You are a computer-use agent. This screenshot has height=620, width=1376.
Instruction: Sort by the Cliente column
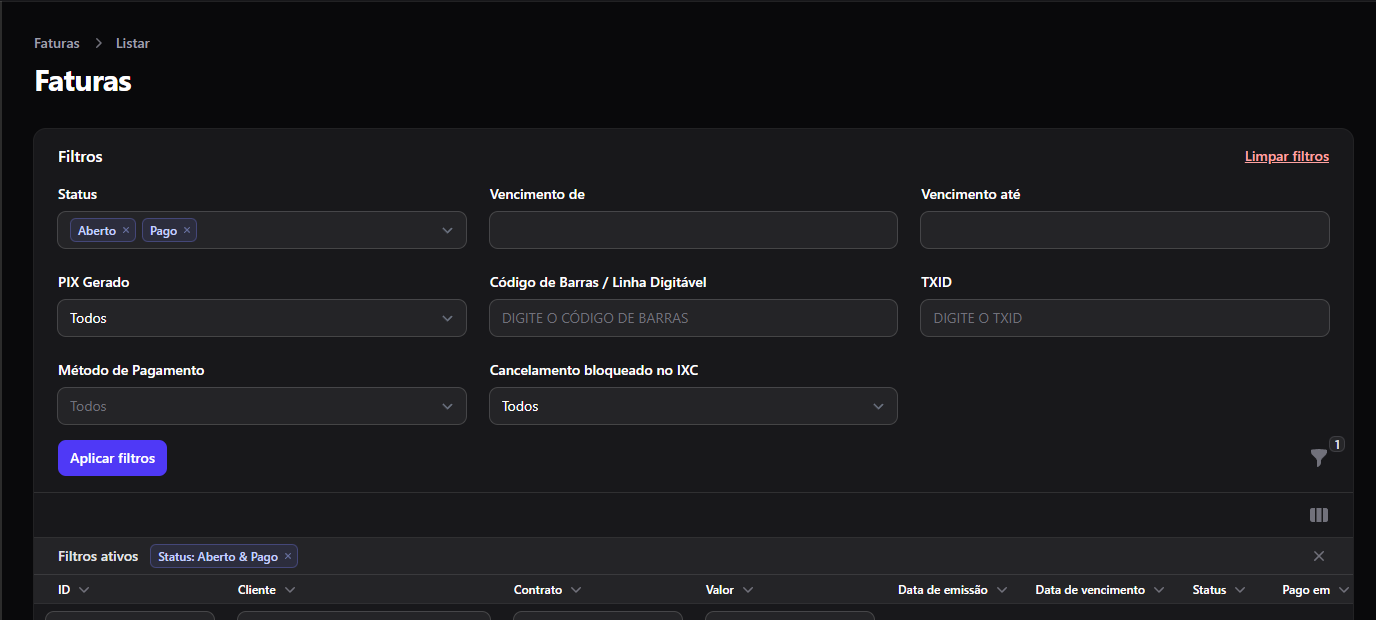click(x=266, y=590)
